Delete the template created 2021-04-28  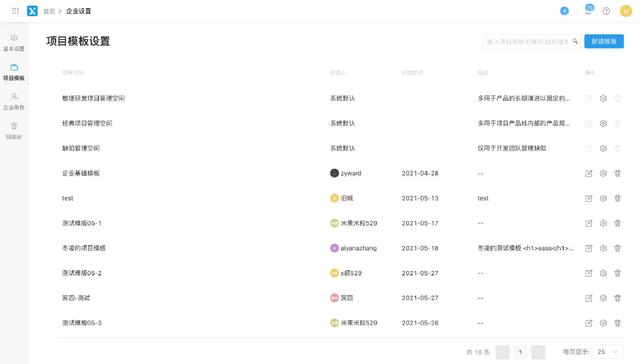click(618, 173)
